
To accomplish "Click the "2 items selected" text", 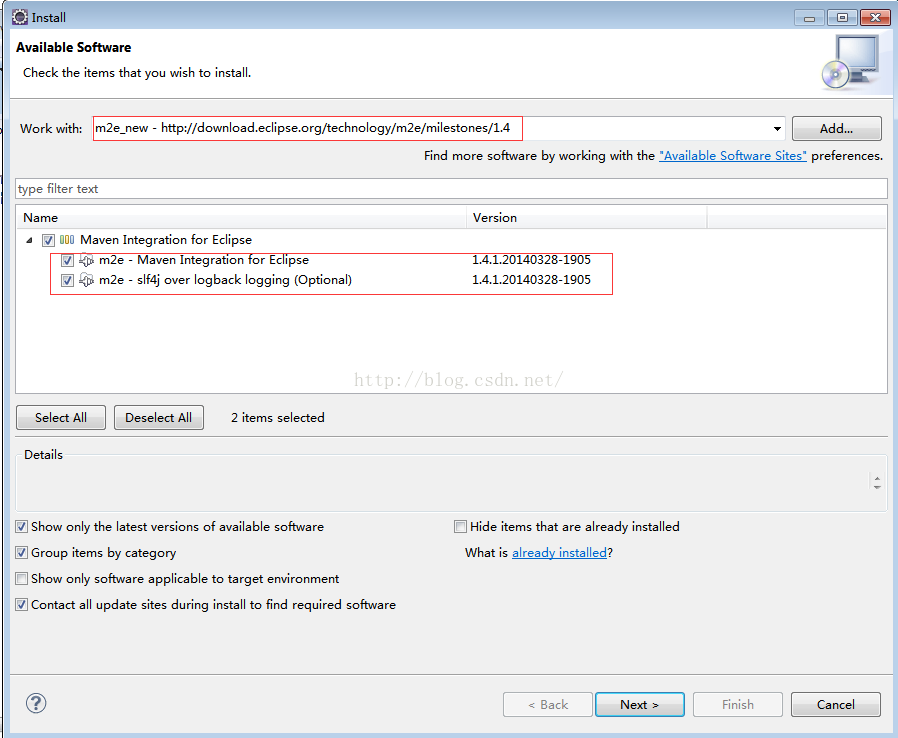I will [278, 418].
